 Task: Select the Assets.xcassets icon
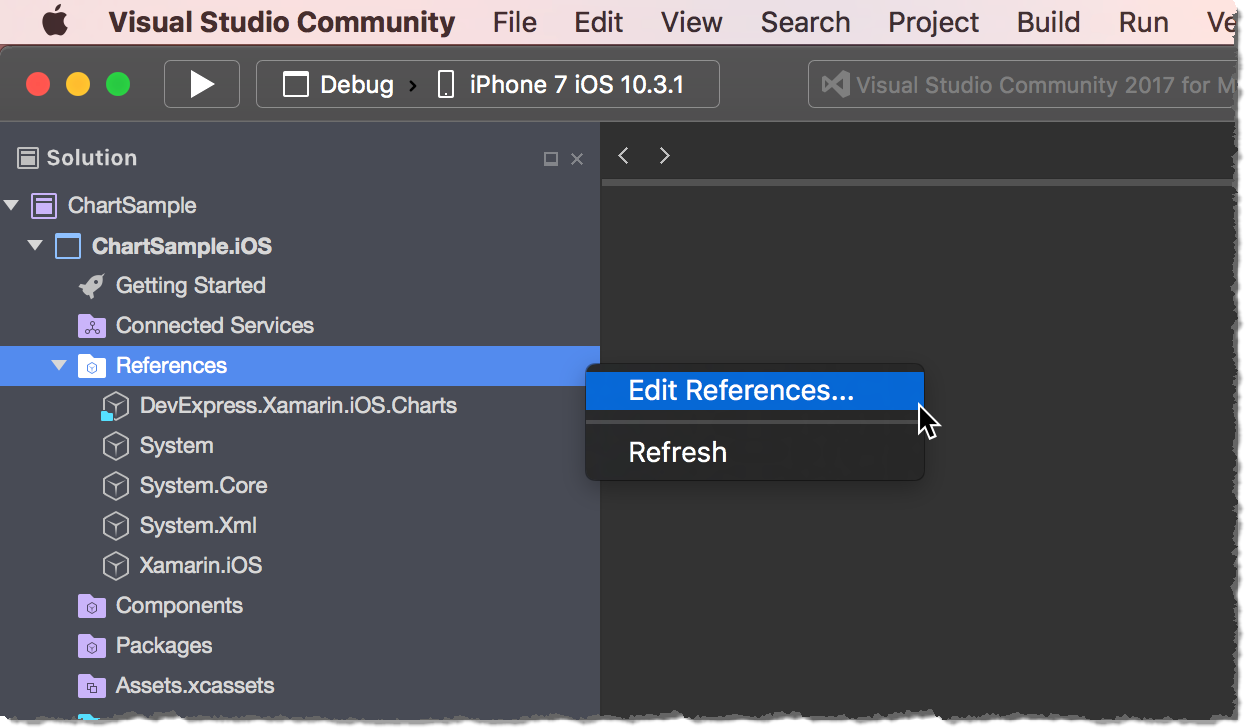[x=91, y=685]
